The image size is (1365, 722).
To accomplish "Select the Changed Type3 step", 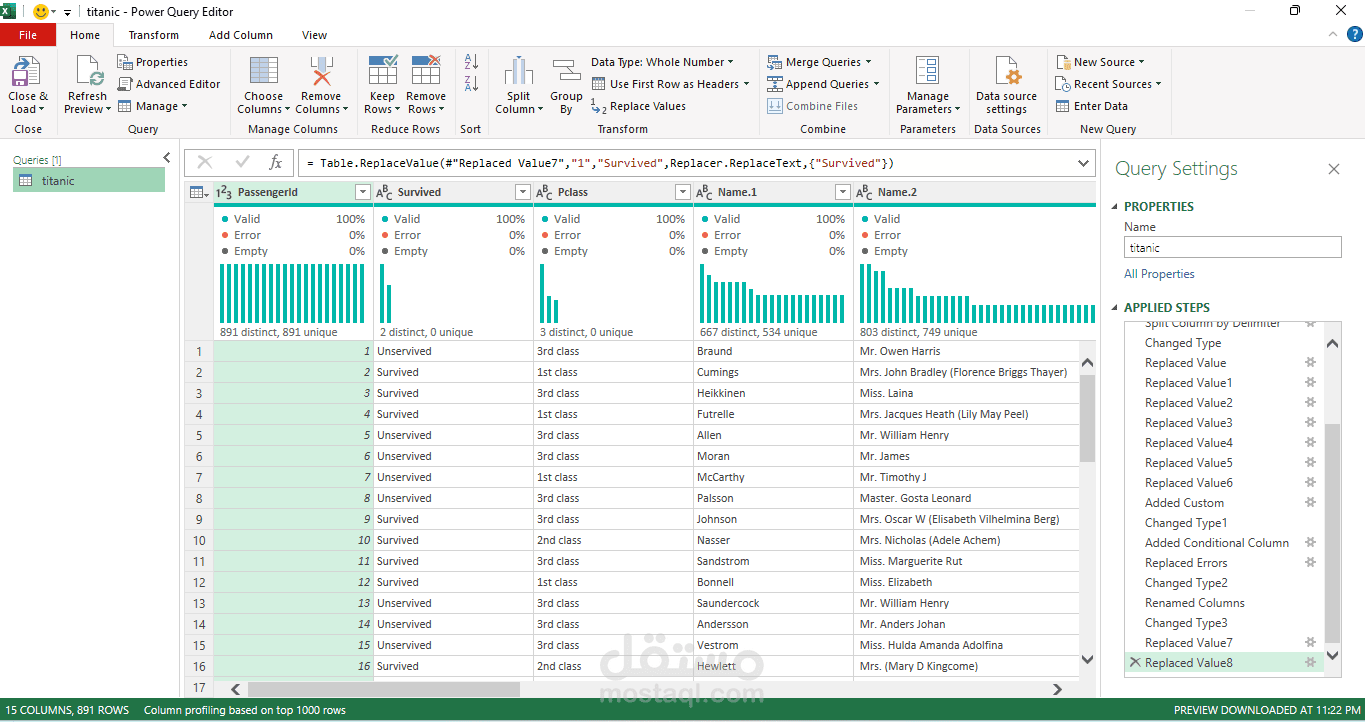I will [1186, 623].
